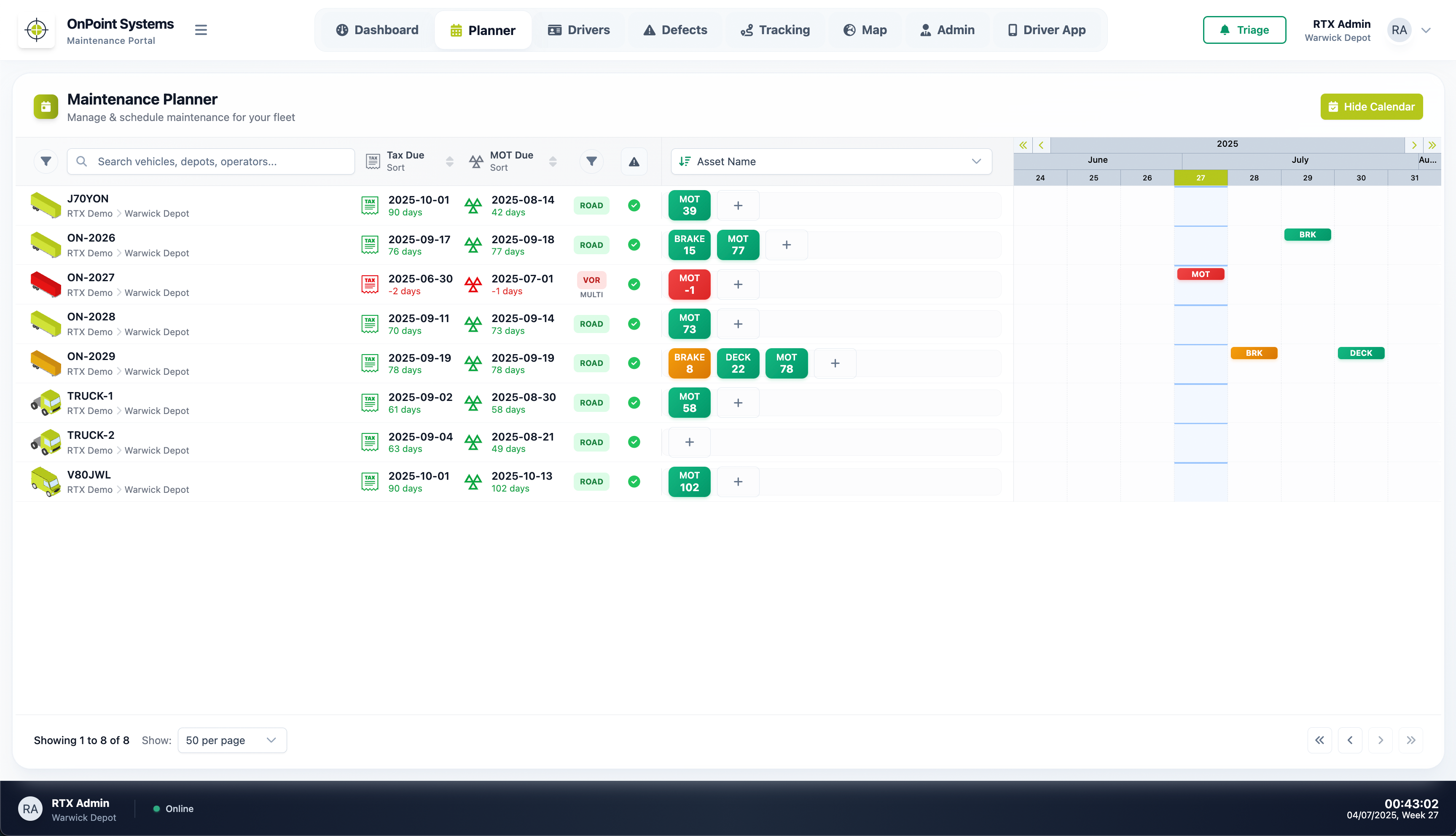Add maintenance item for ON-2029 row
Image resolution: width=1456 pixels, height=836 pixels.
(835, 363)
